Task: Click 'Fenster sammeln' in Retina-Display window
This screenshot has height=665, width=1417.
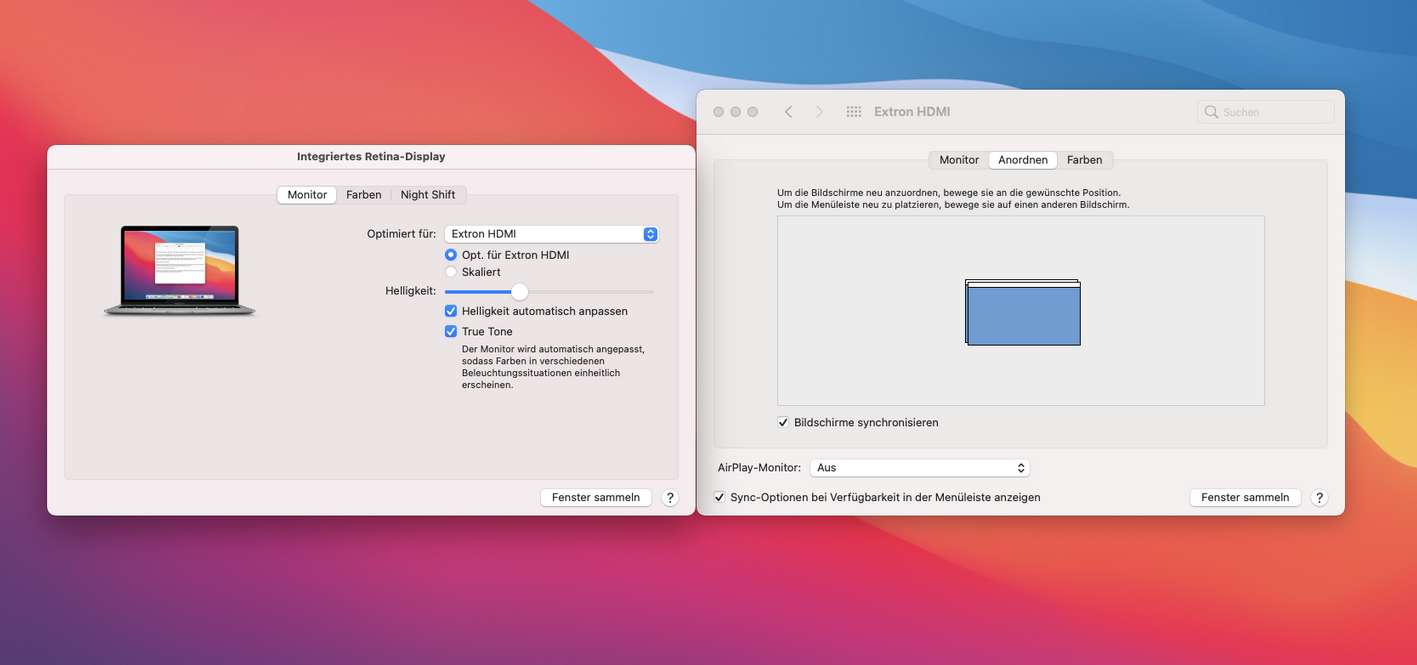Action: pos(596,497)
